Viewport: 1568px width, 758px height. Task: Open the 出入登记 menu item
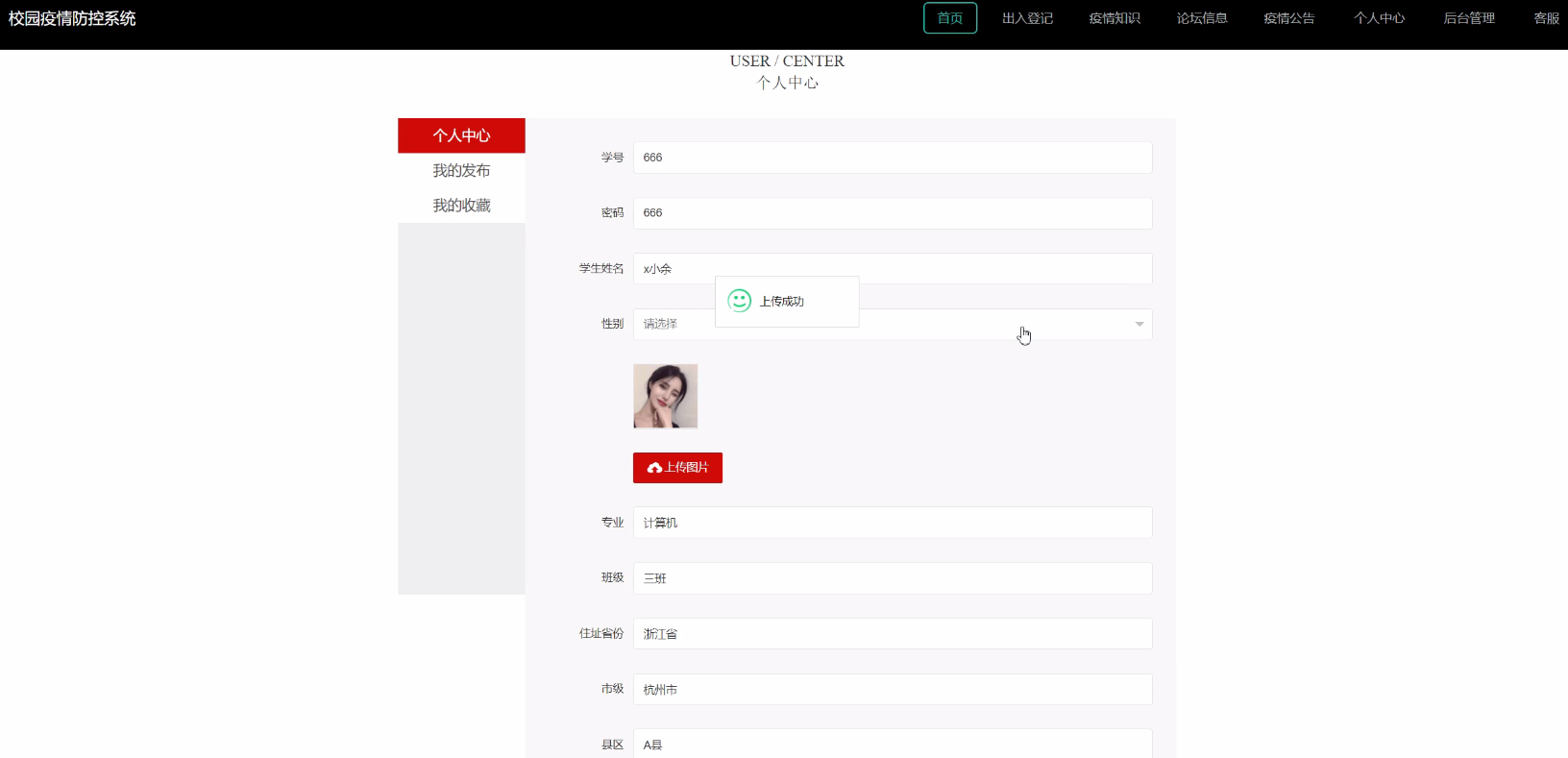pyautogui.click(x=1027, y=18)
